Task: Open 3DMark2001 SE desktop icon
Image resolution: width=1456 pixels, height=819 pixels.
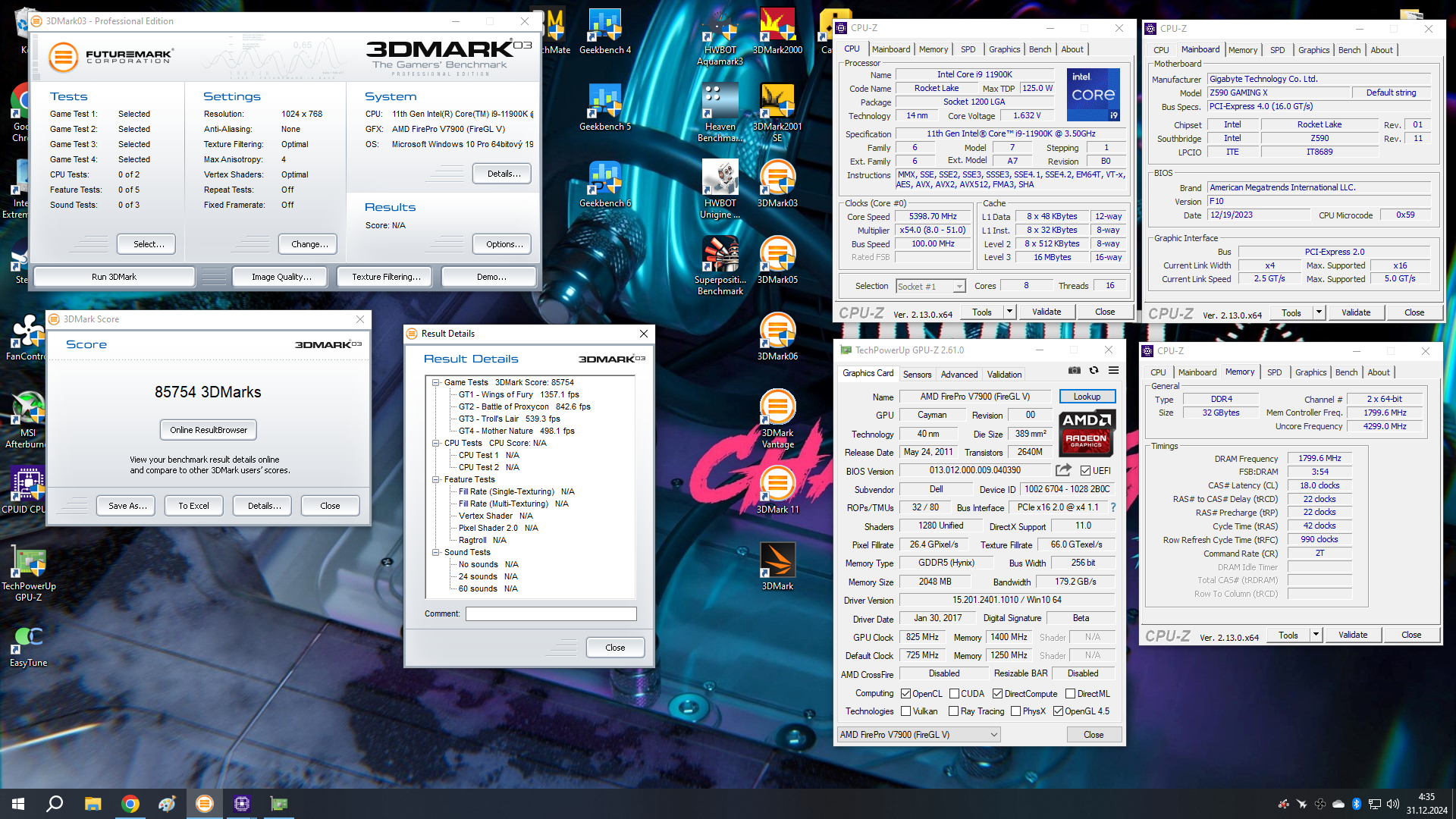Action: click(x=777, y=114)
